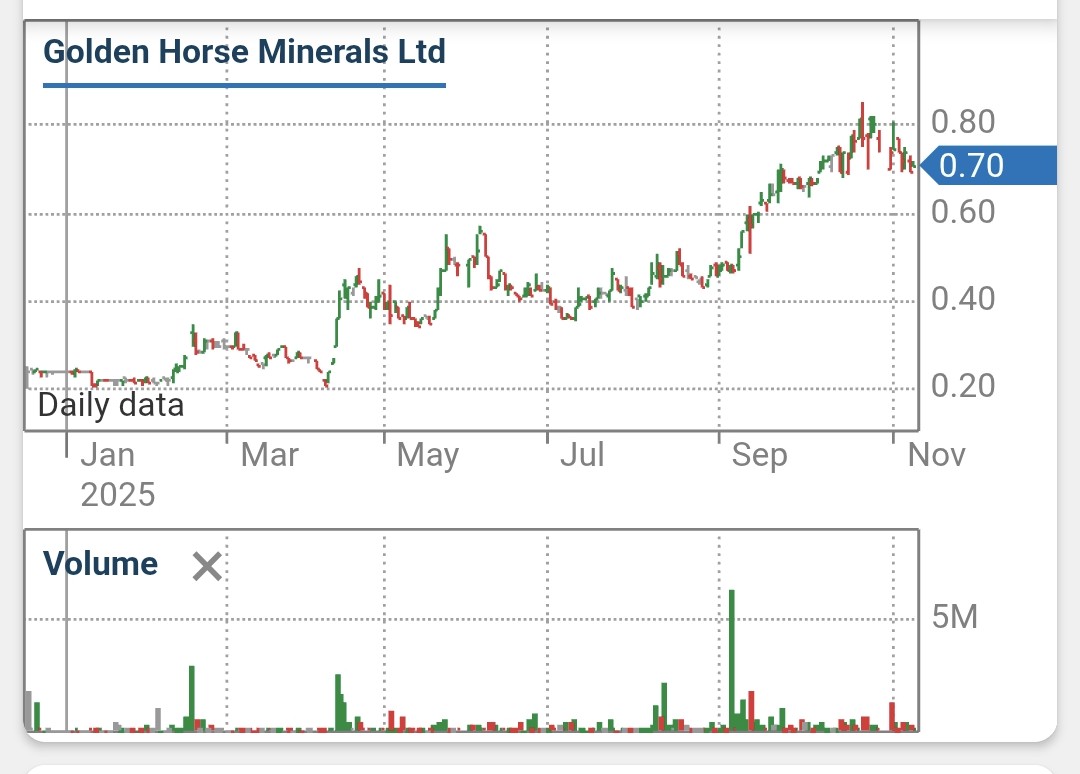Click the Jan 2025 date axis label
The height and width of the screenshot is (774, 1080).
(x=118, y=474)
